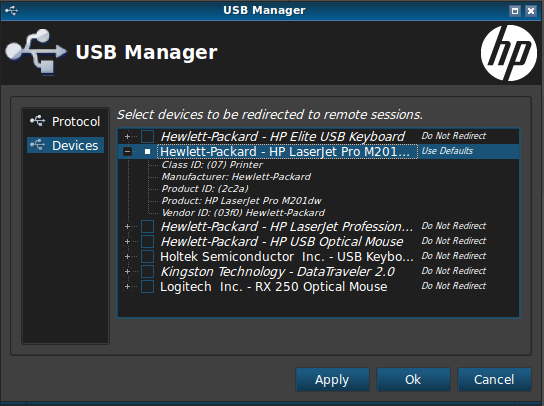Click the USB icon beside Devices
The height and width of the screenshot is (406, 544).
click(x=37, y=145)
